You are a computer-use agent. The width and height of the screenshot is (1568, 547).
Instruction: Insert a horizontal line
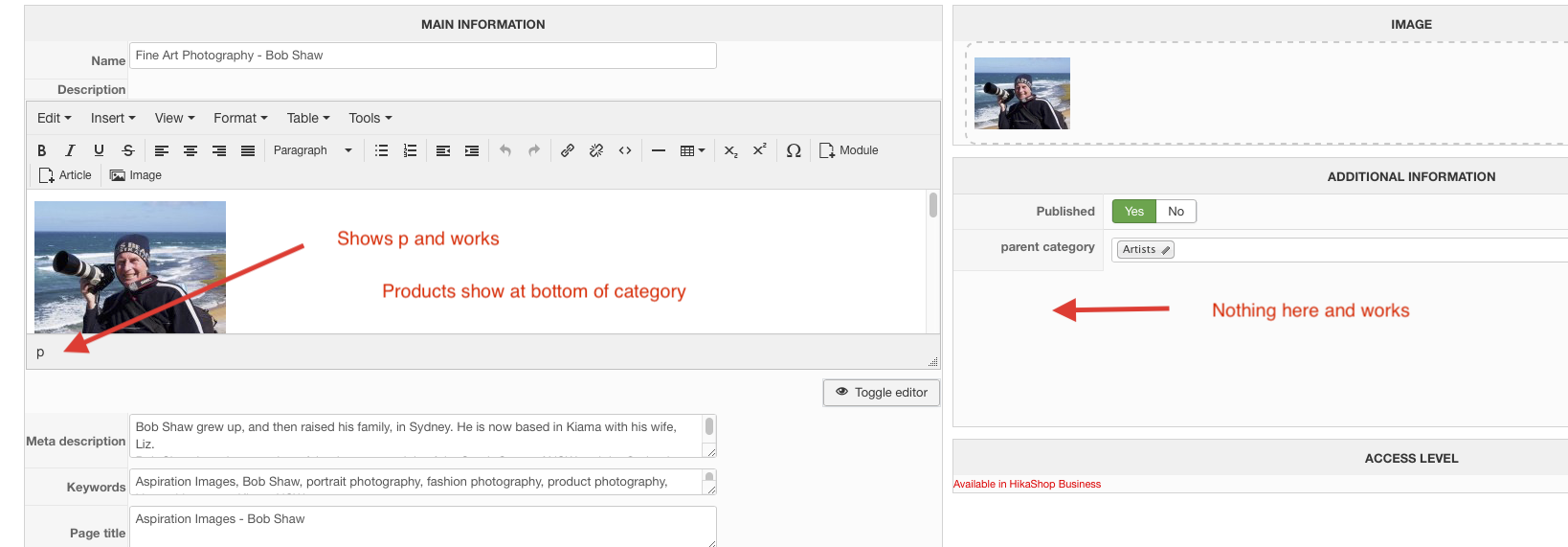659,150
